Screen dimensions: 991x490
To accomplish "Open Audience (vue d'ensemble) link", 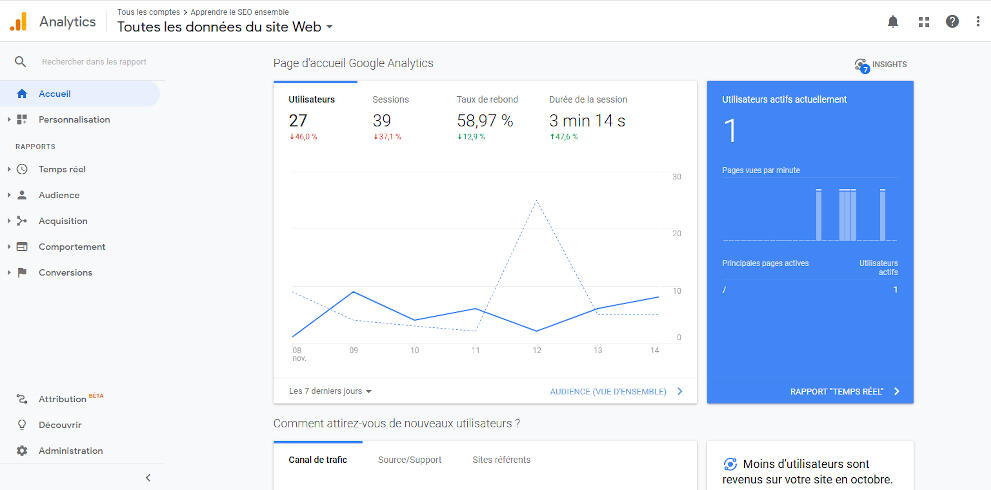I will click(x=616, y=392).
